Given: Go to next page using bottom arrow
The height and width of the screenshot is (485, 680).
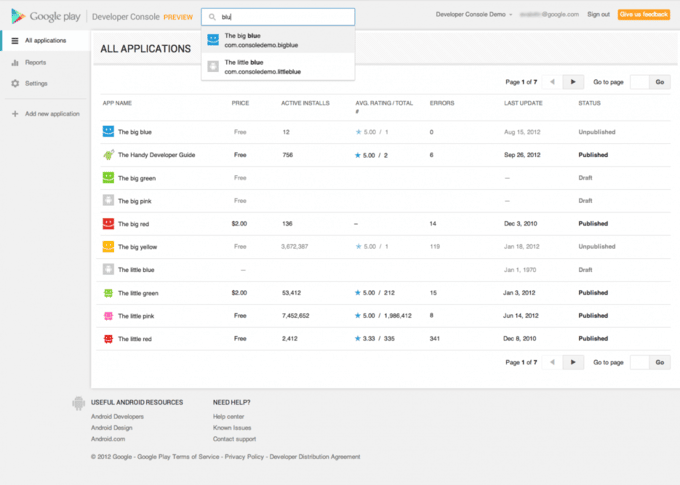Looking at the screenshot, I should [573, 362].
